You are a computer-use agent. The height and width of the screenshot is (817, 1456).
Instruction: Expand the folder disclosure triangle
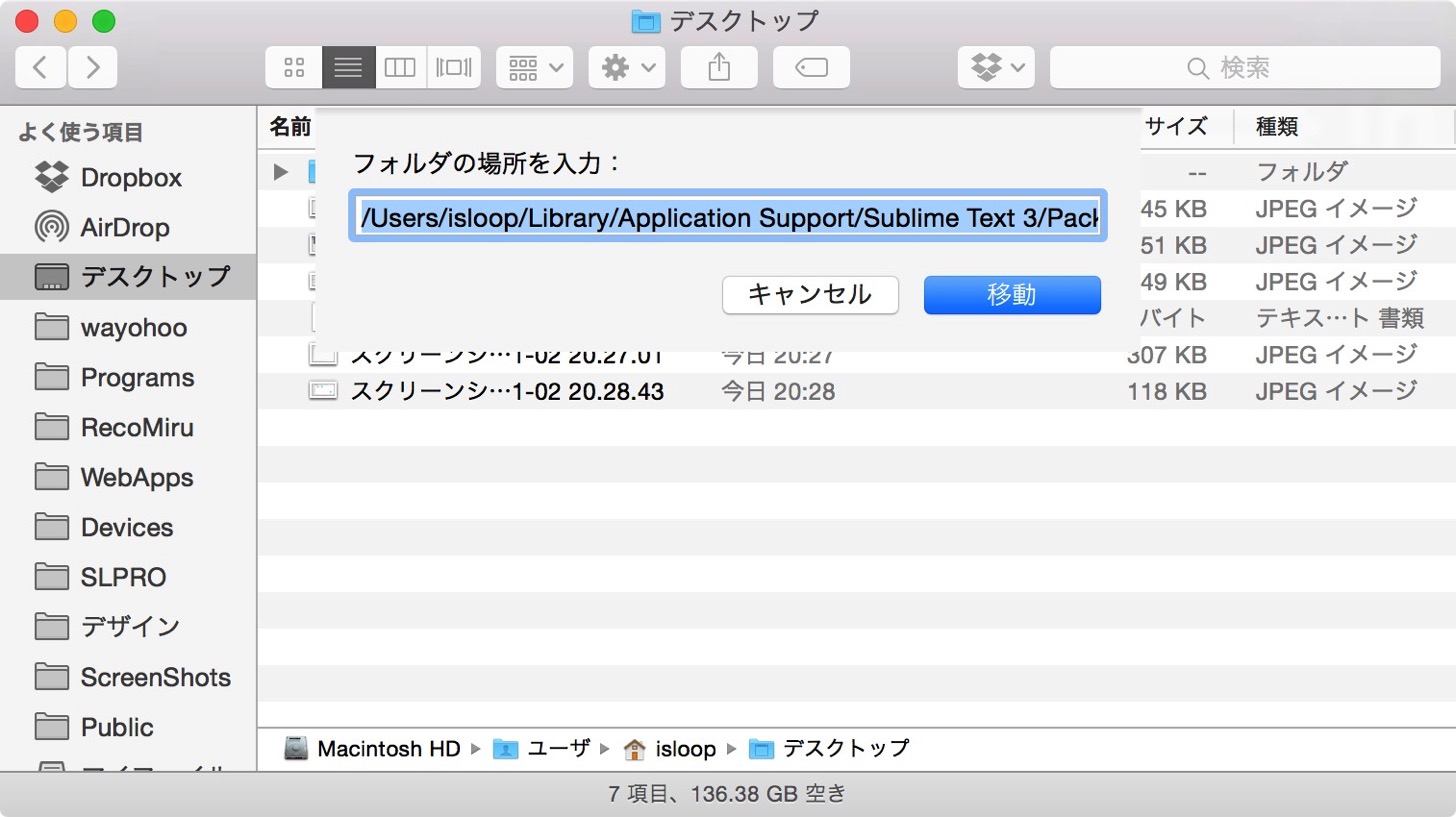[281, 172]
